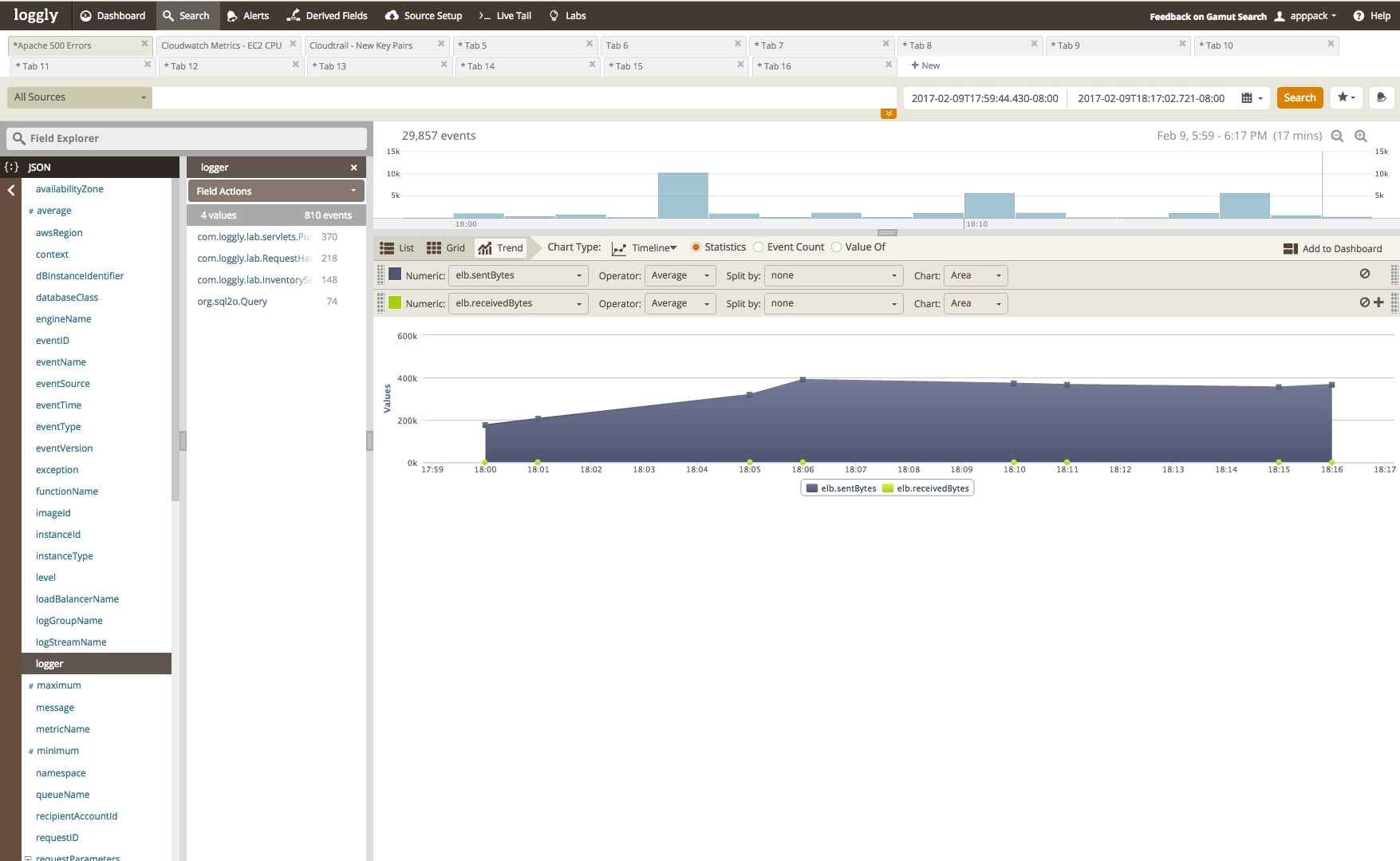The width and height of the screenshot is (1400, 861).
Task: Open the All Sources dropdown
Action: [x=77, y=97]
